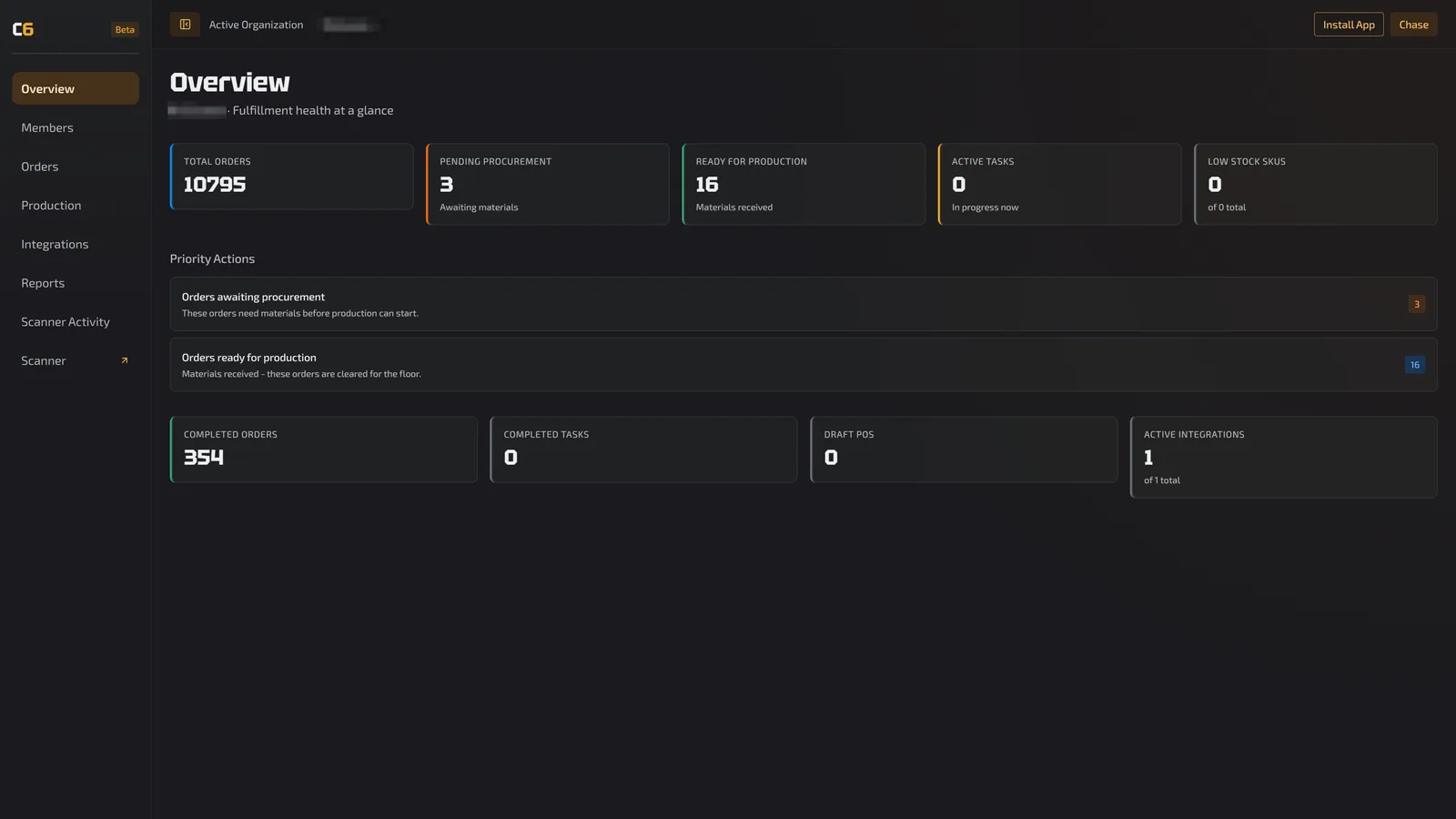The width and height of the screenshot is (1456, 819).
Task: Click the Scanner external link arrow
Action: point(125,360)
